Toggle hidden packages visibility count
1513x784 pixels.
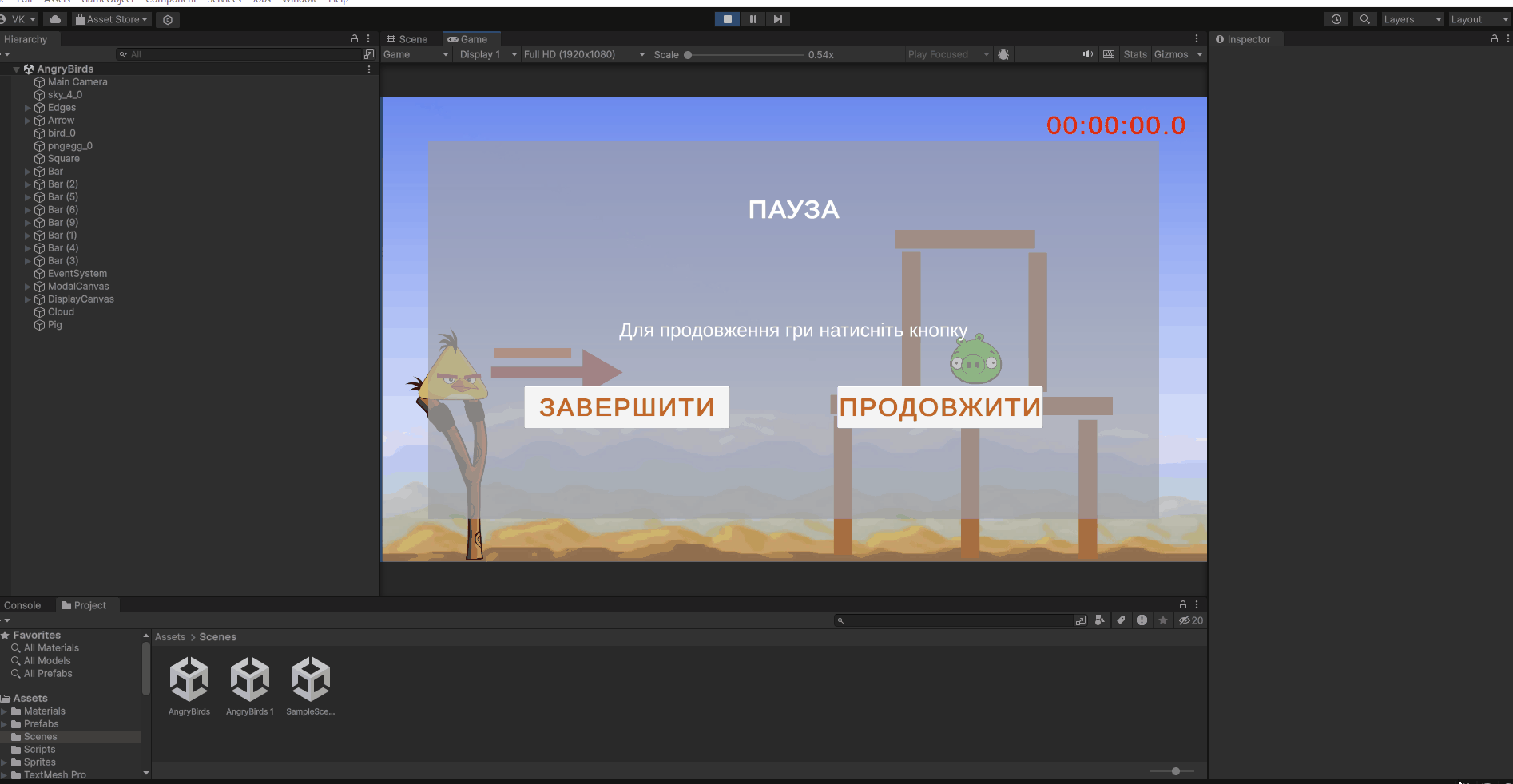1191,620
